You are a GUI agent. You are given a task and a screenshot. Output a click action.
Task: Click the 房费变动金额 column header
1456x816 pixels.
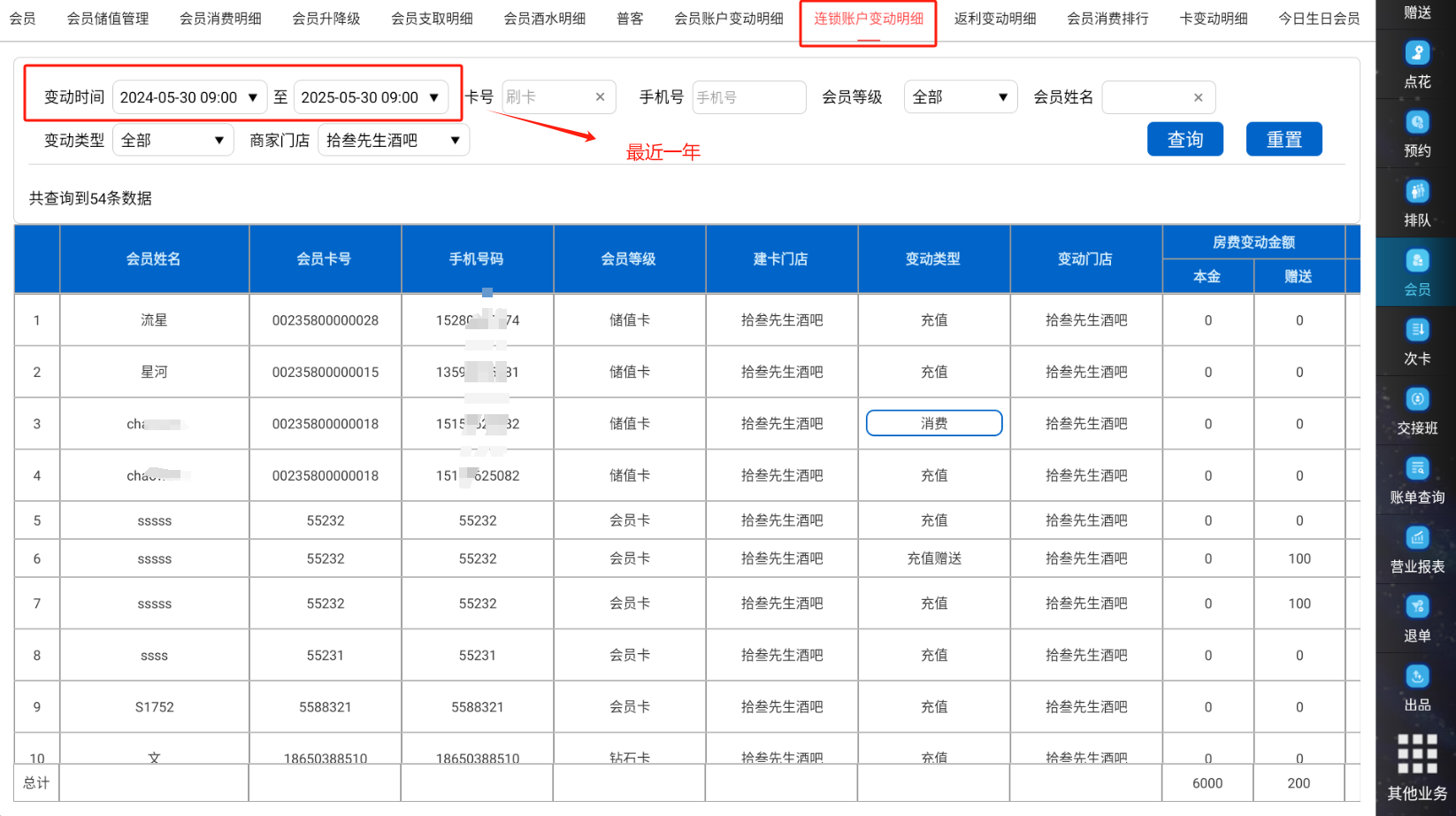tap(1253, 242)
